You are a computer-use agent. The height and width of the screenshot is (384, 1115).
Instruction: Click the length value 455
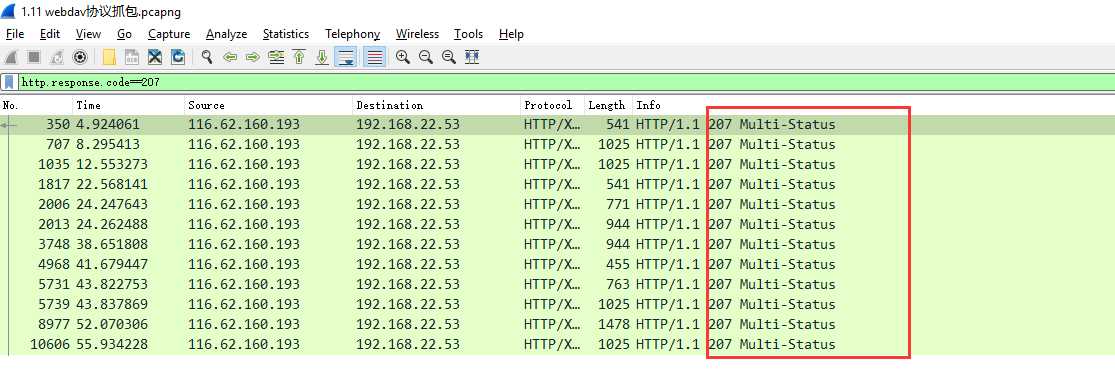618,264
